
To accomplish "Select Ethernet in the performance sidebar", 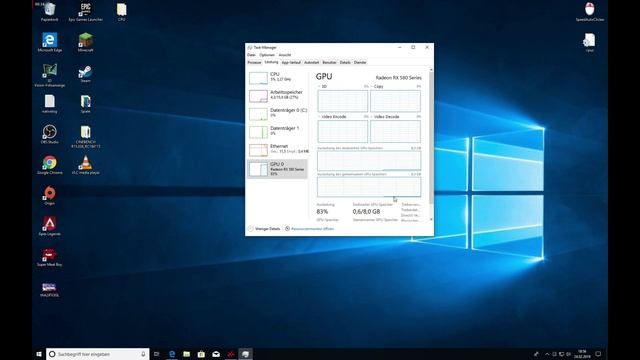I will [x=278, y=149].
